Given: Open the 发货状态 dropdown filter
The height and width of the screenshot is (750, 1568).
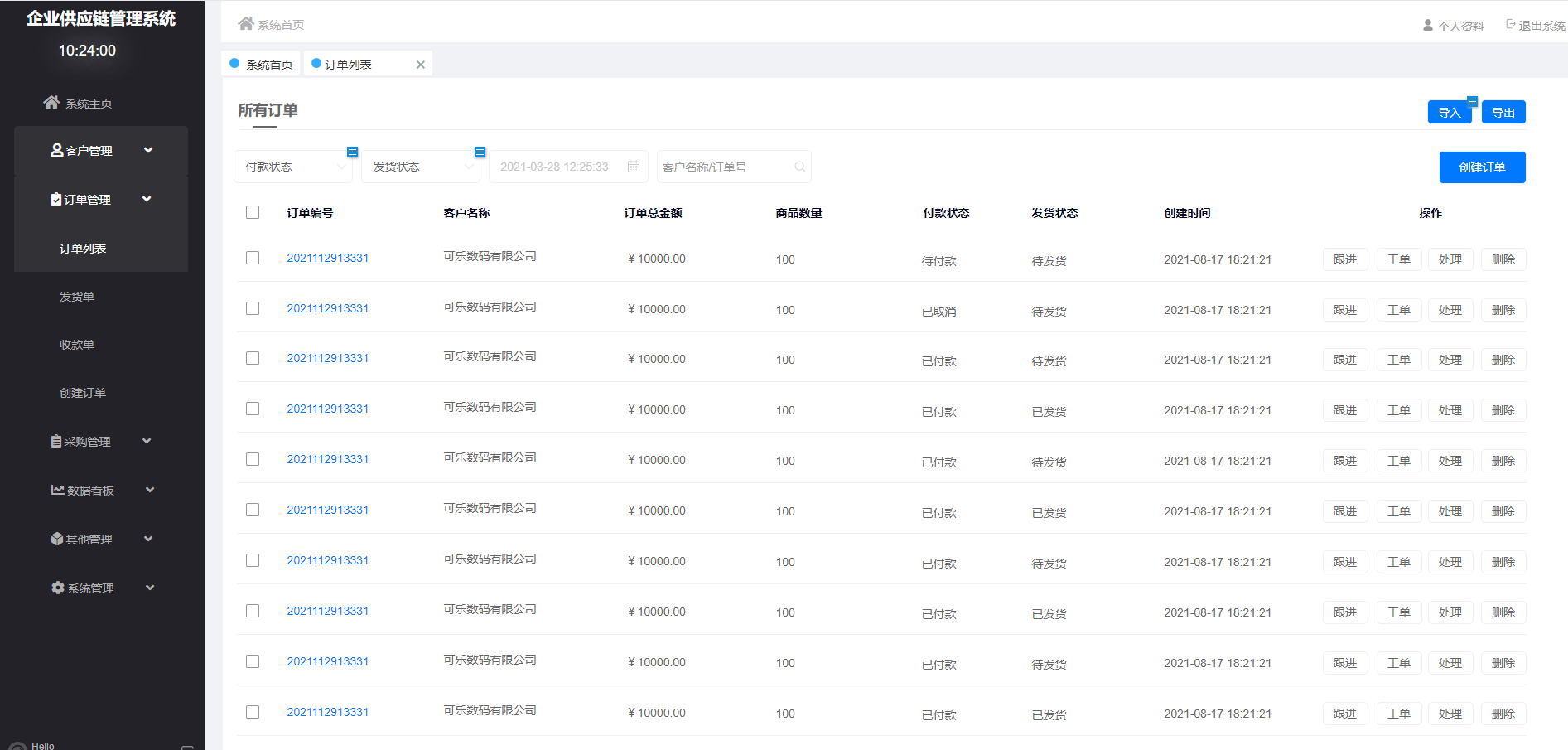Looking at the screenshot, I should (x=421, y=167).
